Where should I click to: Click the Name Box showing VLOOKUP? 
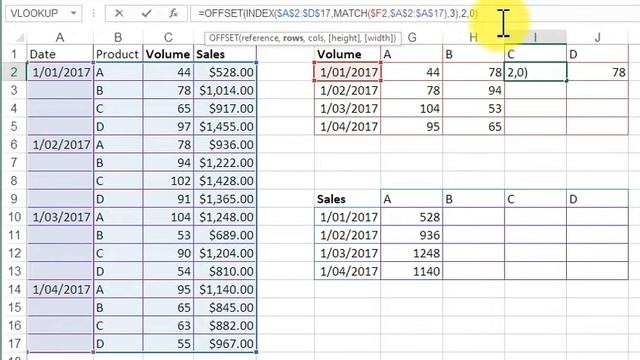pos(43,13)
